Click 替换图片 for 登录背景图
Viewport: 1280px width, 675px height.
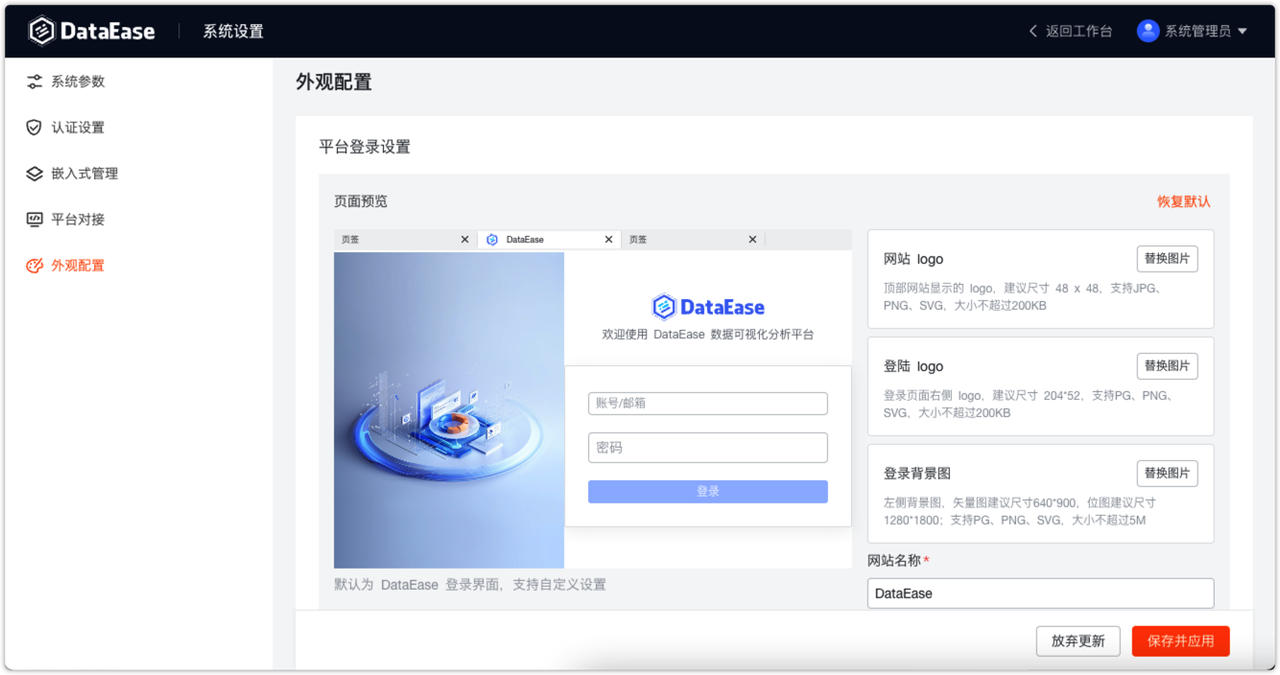point(1167,472)
